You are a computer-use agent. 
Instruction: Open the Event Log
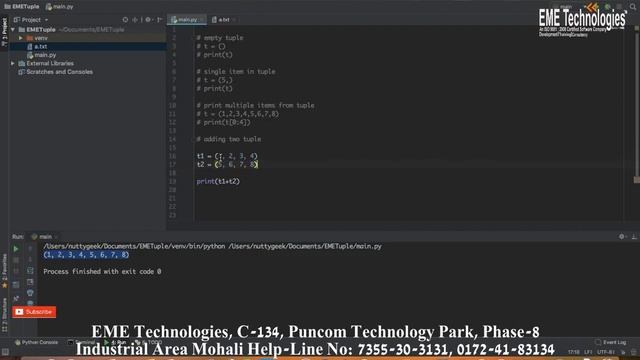611,342
